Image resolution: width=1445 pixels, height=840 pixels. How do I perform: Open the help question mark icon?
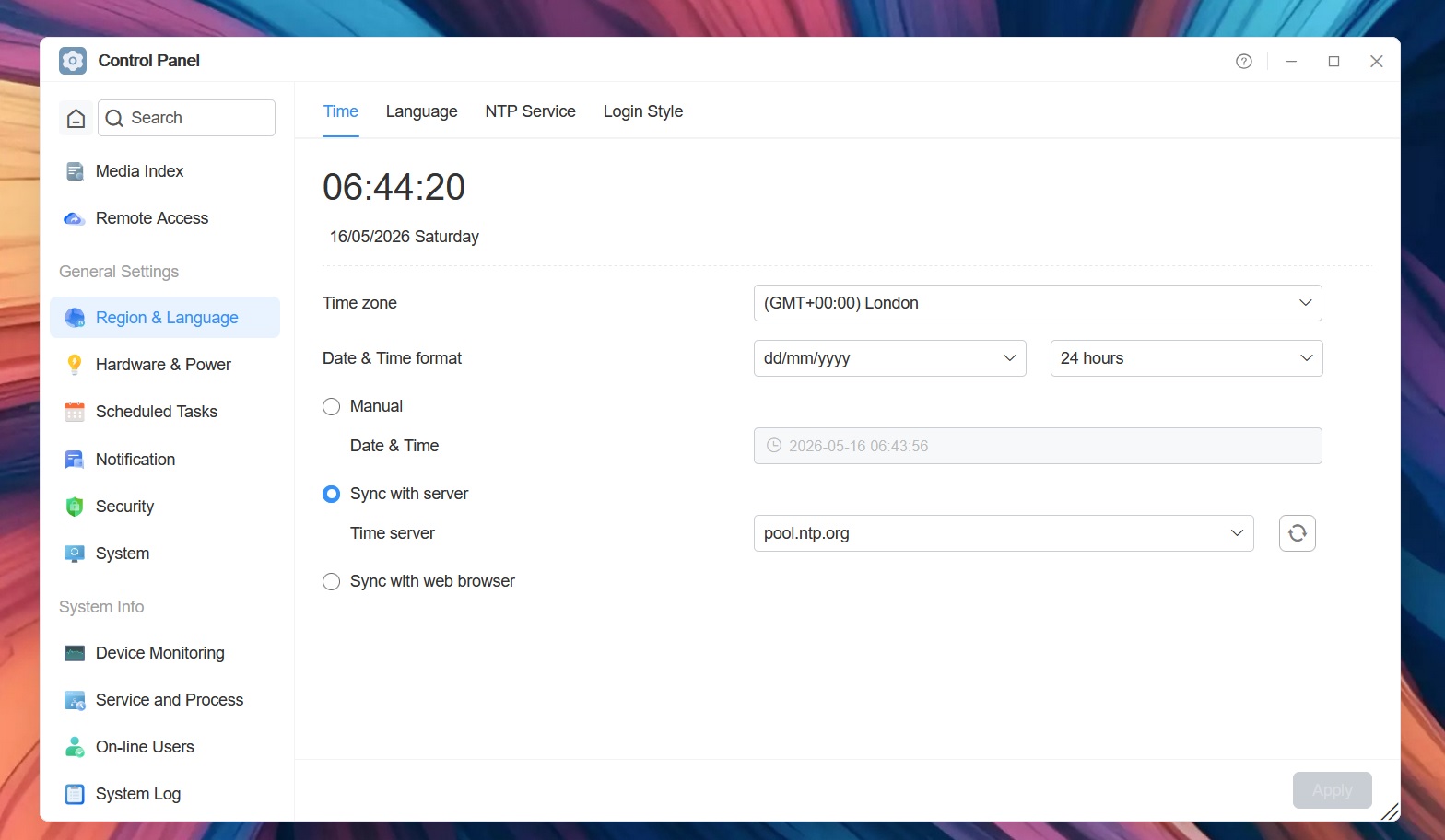click(1244, 61)
